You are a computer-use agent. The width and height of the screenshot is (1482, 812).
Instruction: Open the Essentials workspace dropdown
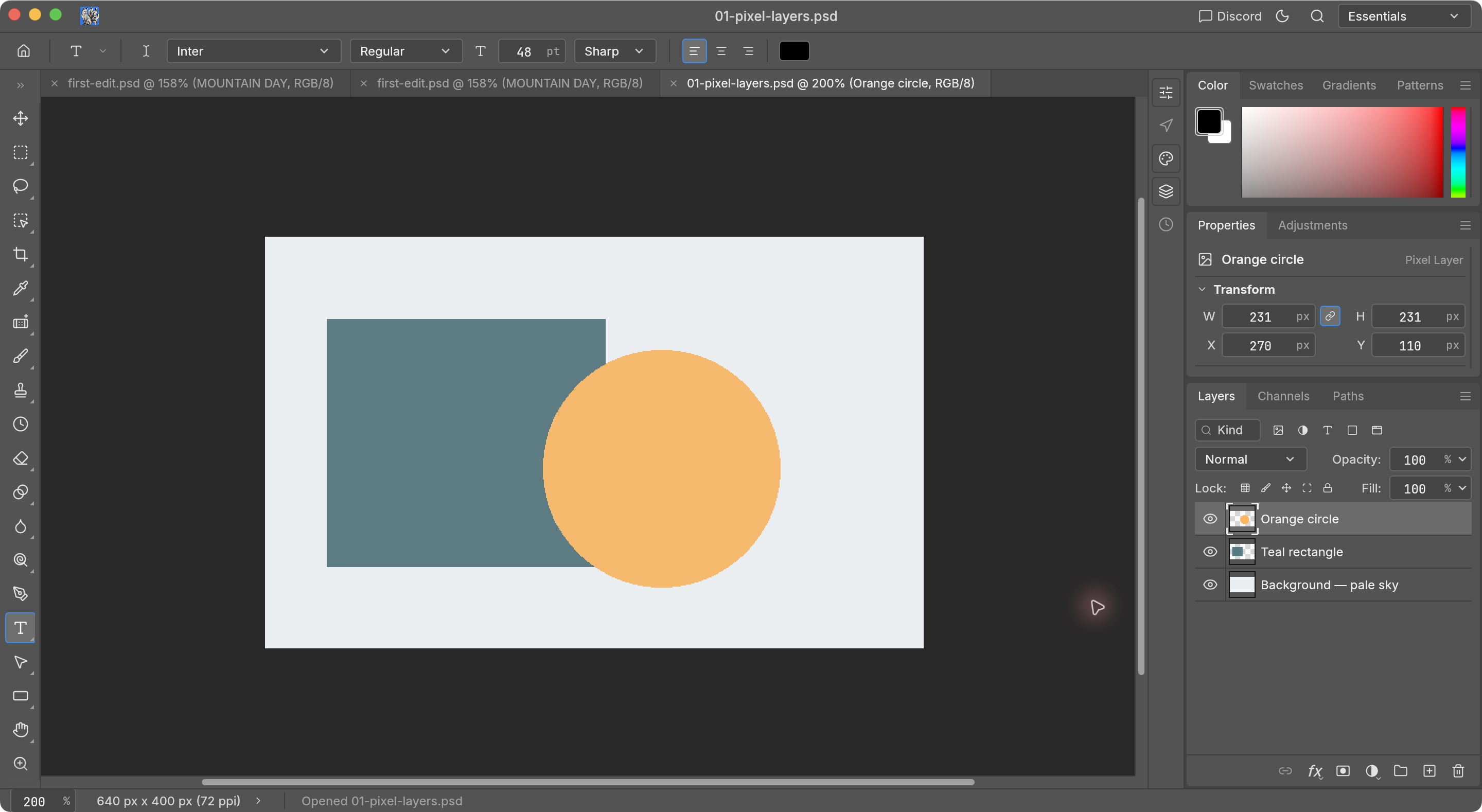(x=1404, y=16)
